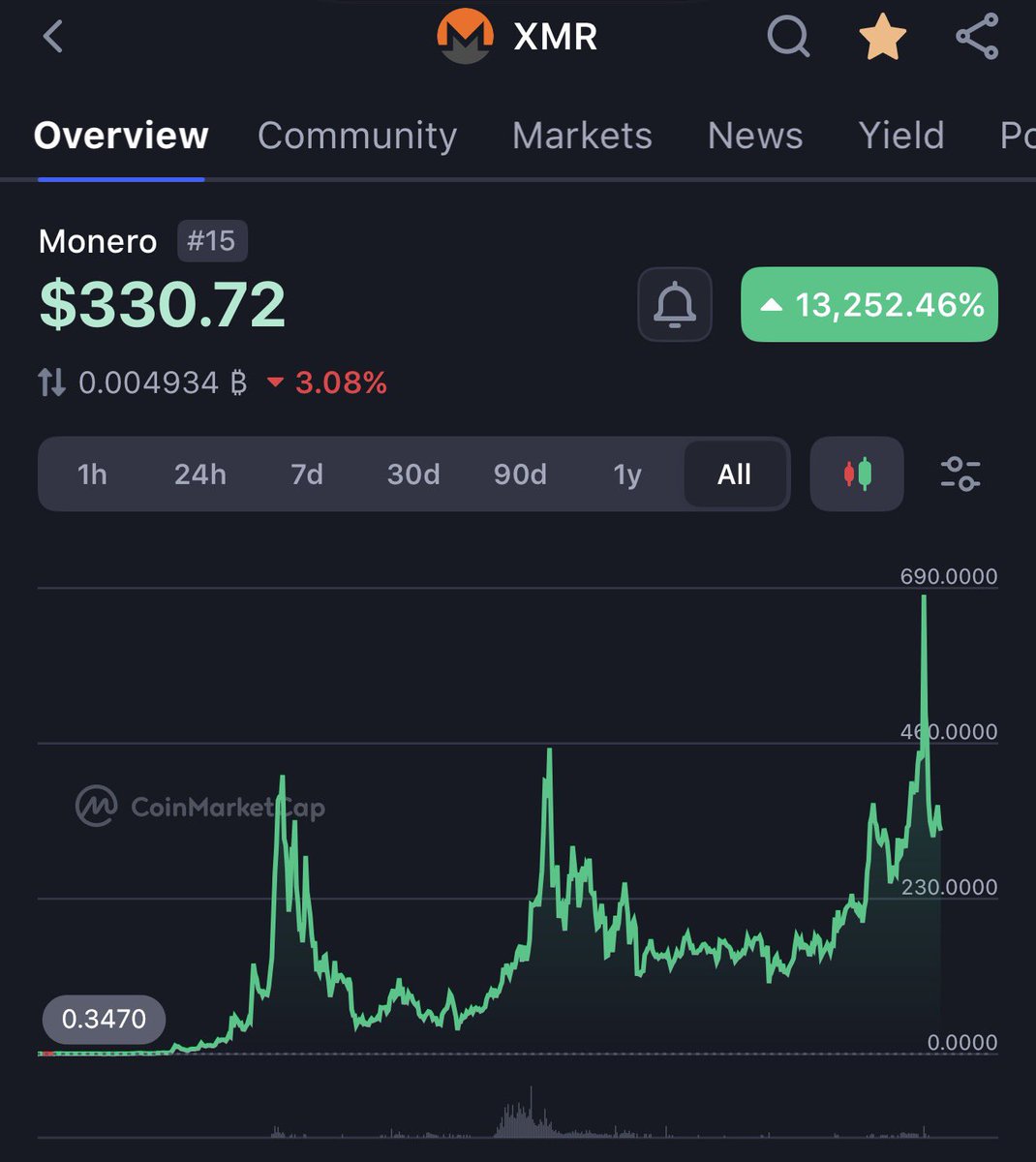
Task: Go back using the left chevron
Action: (x=53, y=37)
